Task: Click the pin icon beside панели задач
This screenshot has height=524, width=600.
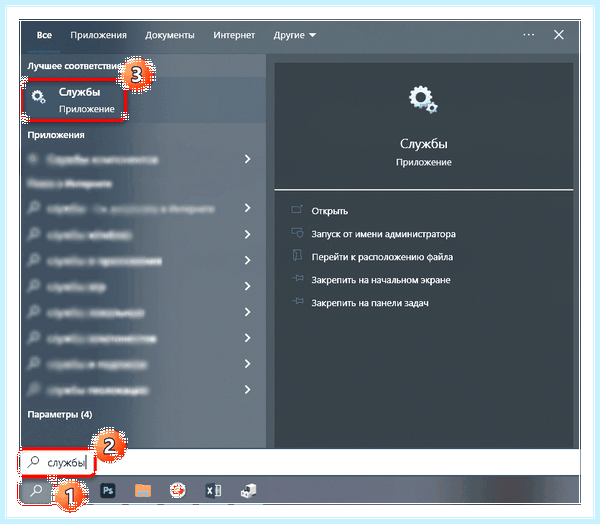Action: [x=298, y=302]
